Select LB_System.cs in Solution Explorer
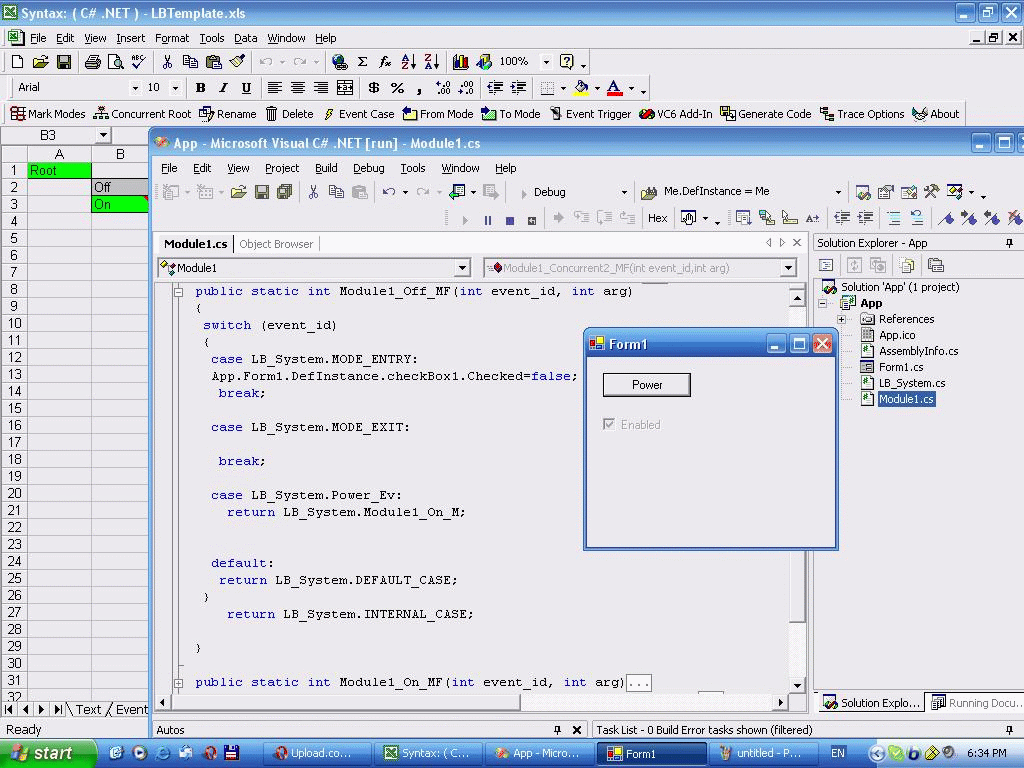This screenshot has height=768, width=1024. click(x=912, y=383)
